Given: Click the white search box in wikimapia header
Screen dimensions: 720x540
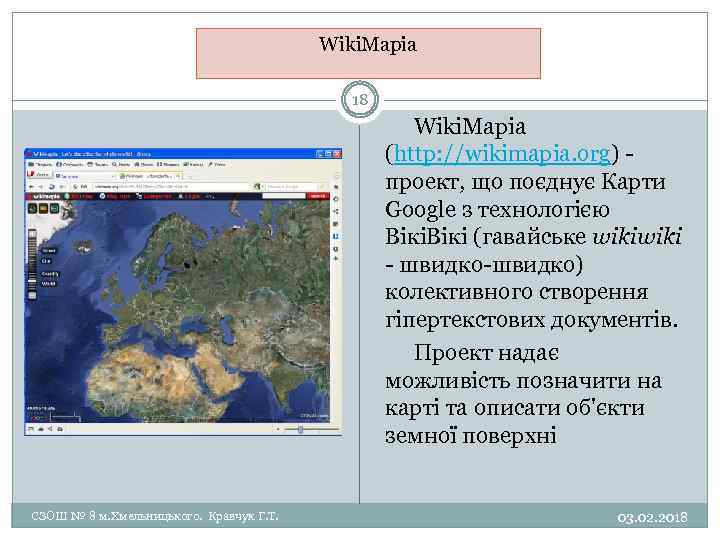Looking at the screenshot, I should (x=283, y=196).
